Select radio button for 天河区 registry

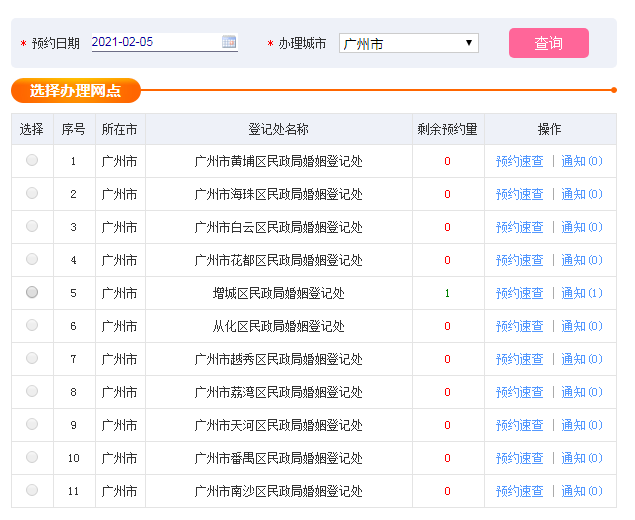32,424
